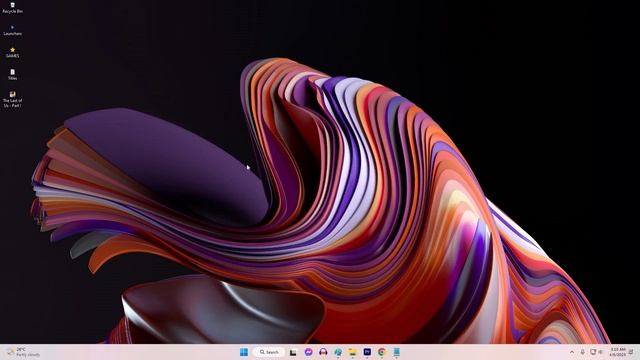Select the Titles document on desktop
Viewport: 640px width, 360px height.
pos(12,74)
